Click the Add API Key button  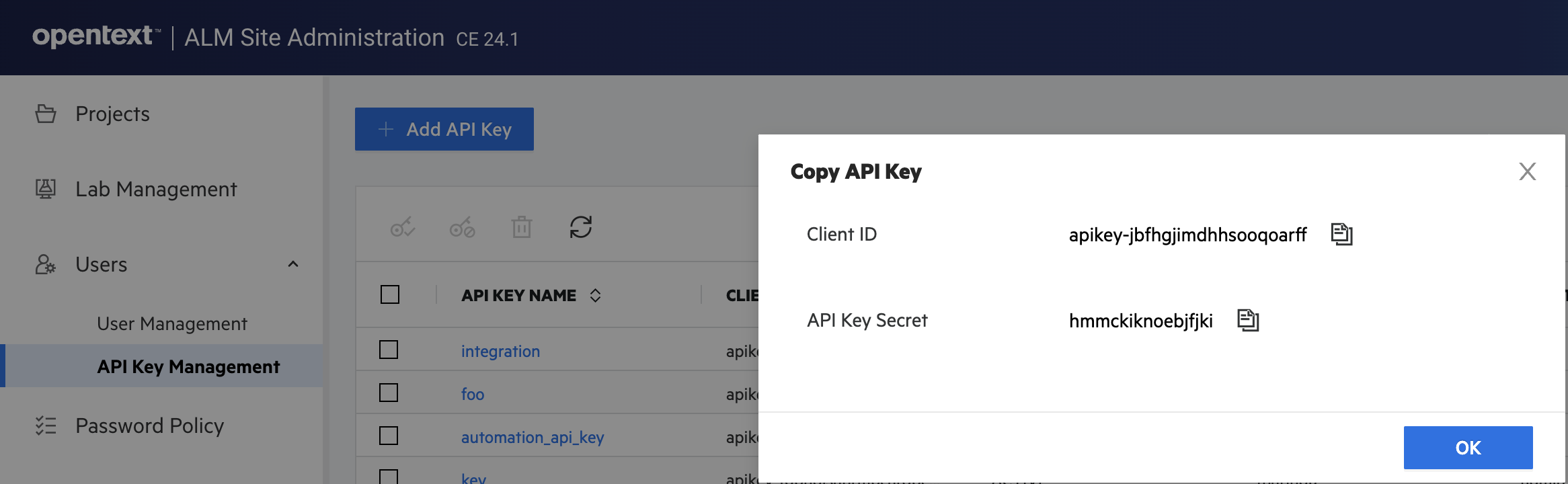tap(444, 129)
